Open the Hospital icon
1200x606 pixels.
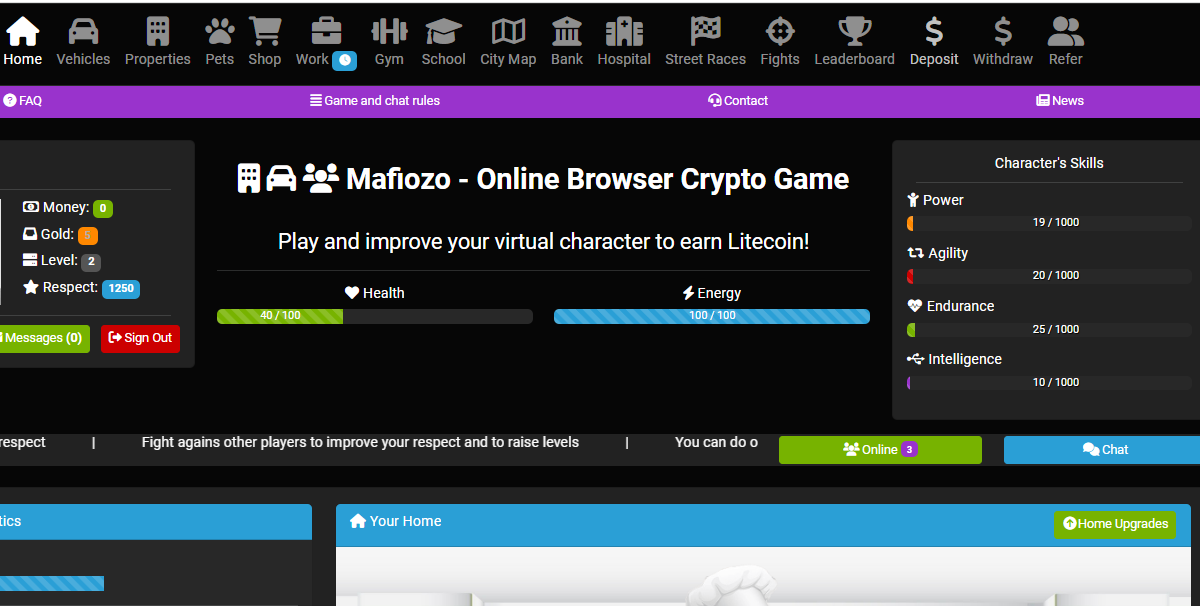click(624, 31)
